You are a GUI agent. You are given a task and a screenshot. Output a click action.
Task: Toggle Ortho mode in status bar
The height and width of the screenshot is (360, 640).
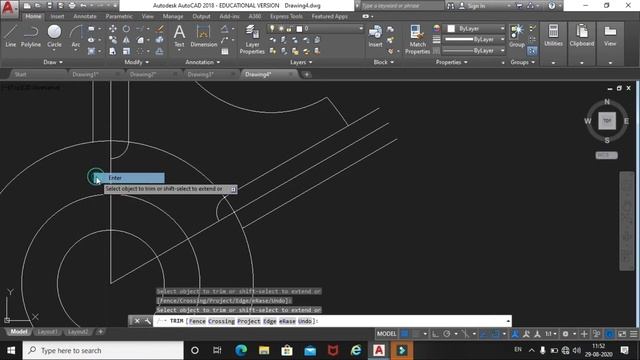[436, 334]
